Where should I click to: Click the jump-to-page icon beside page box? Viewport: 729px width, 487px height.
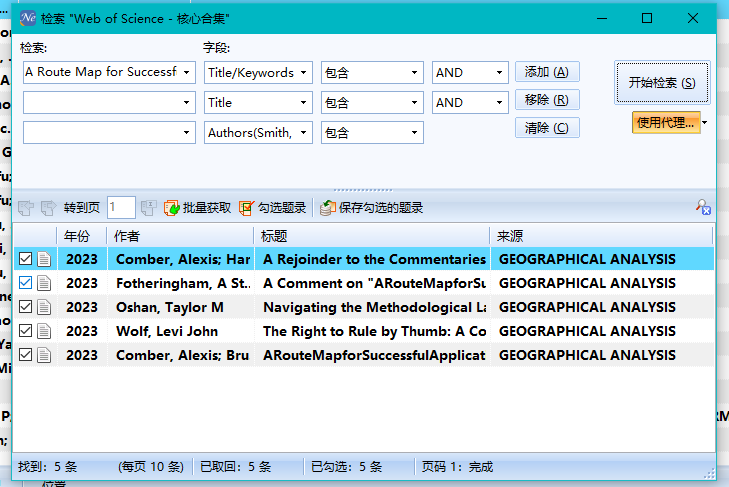coord(148,207)
